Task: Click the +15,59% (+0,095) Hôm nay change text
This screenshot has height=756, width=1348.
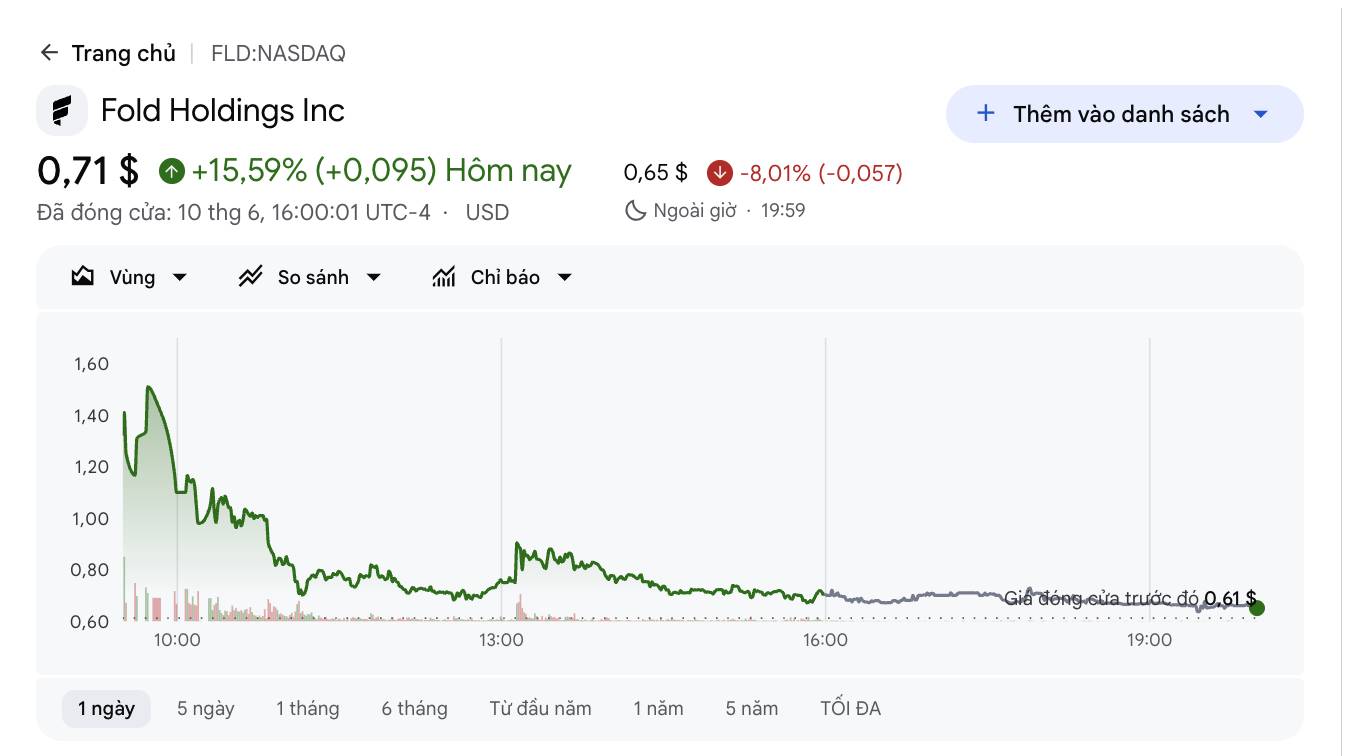Action: (x=381, y=171)
